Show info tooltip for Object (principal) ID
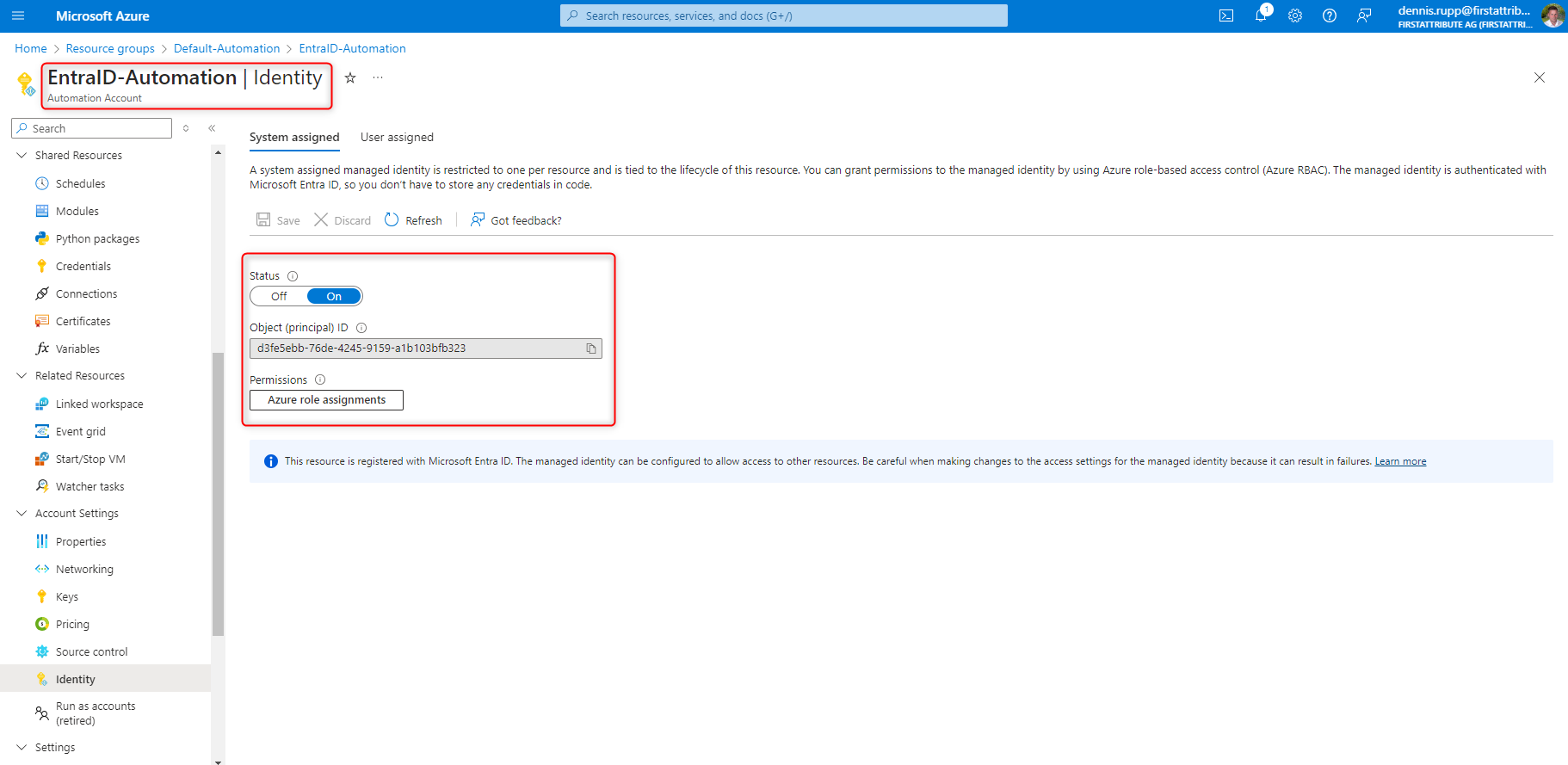 point(361,328)
